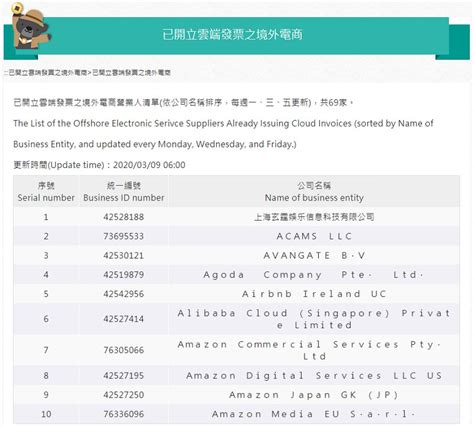Click serial number 10 cell

pos(46,414)
